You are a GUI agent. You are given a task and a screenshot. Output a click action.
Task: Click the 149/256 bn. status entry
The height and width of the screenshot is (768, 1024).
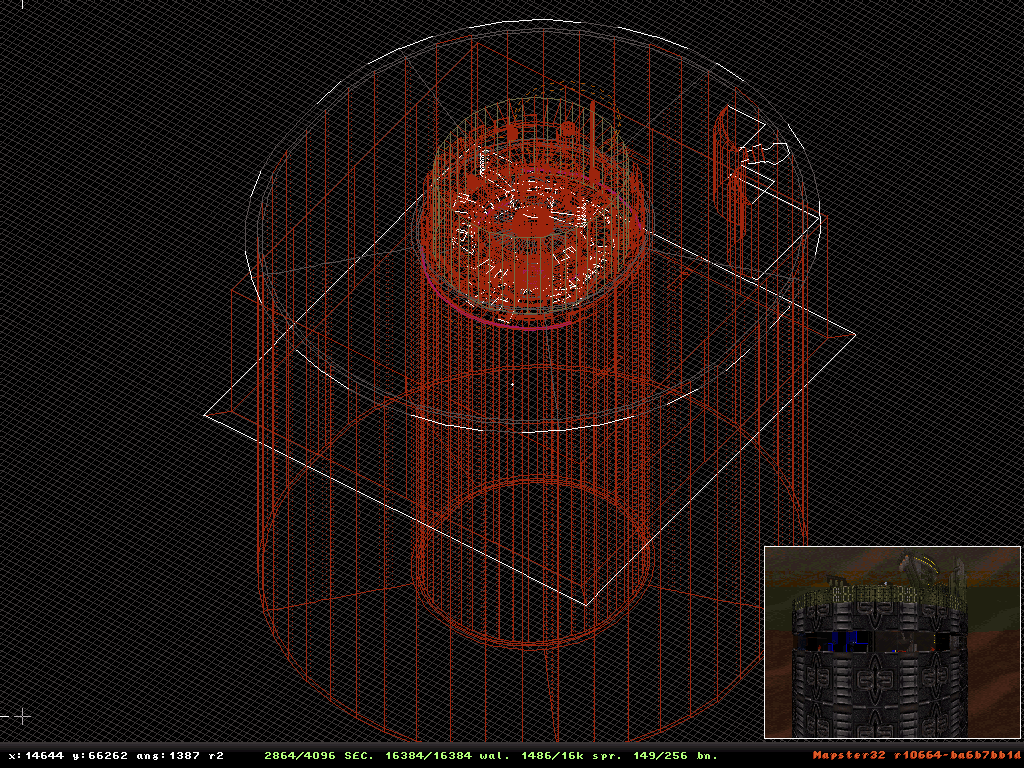point(676,756)
